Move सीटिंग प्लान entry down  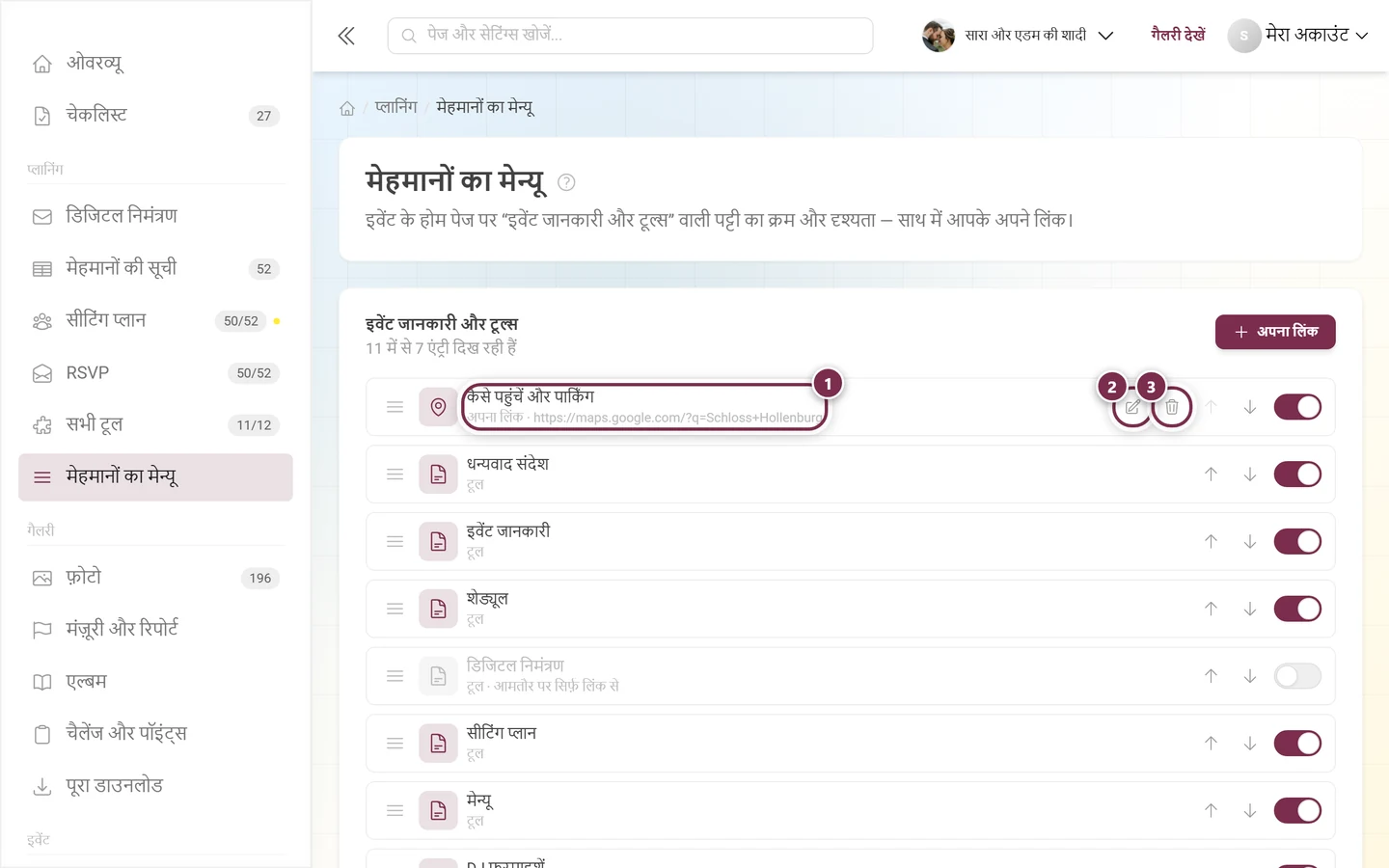point(1250,744)
